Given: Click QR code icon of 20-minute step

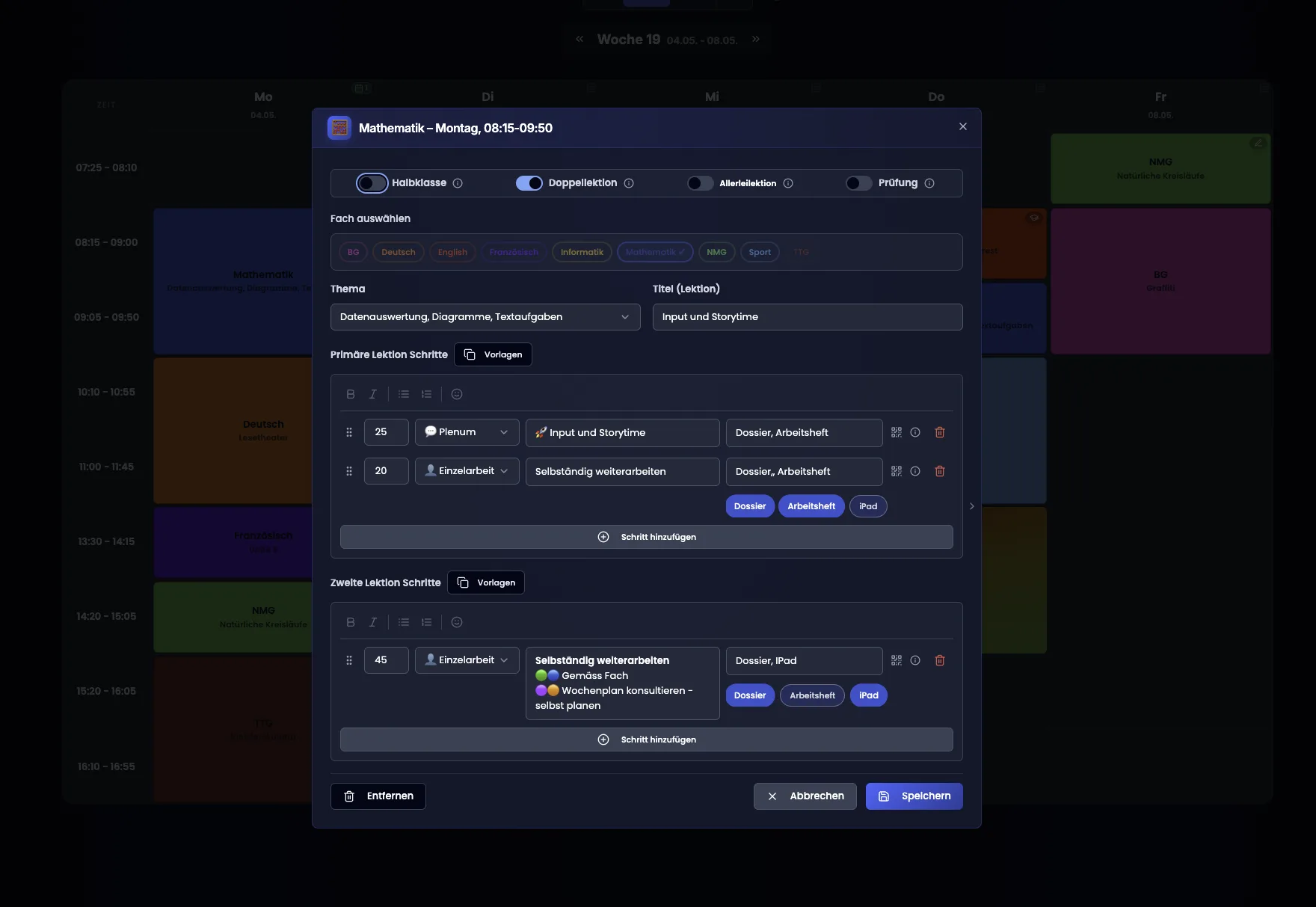Looking at the screenshot, I should (x=897, y=471).
